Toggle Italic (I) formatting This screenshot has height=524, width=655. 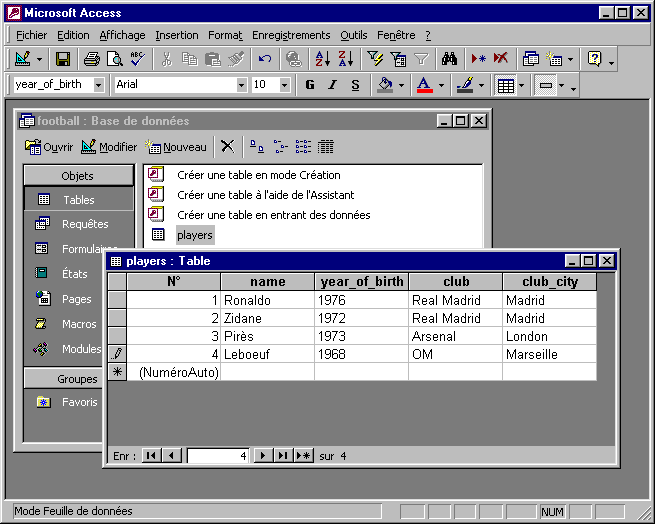point(333,85)
